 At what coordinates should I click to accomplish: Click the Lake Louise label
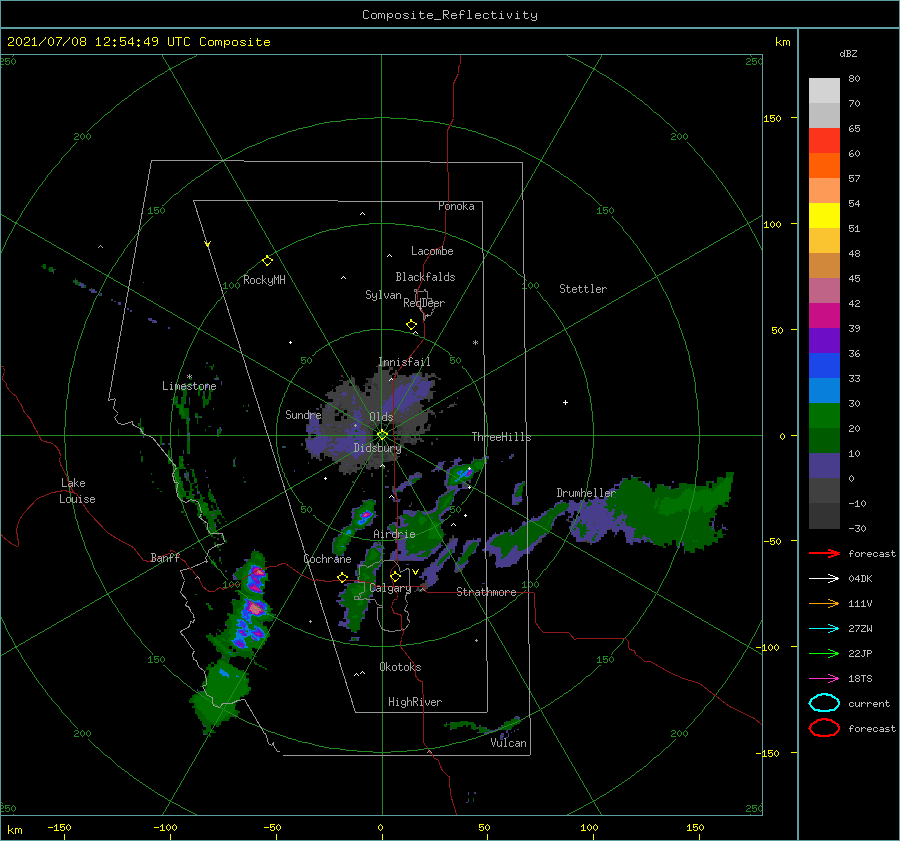(x=77, y=491)
